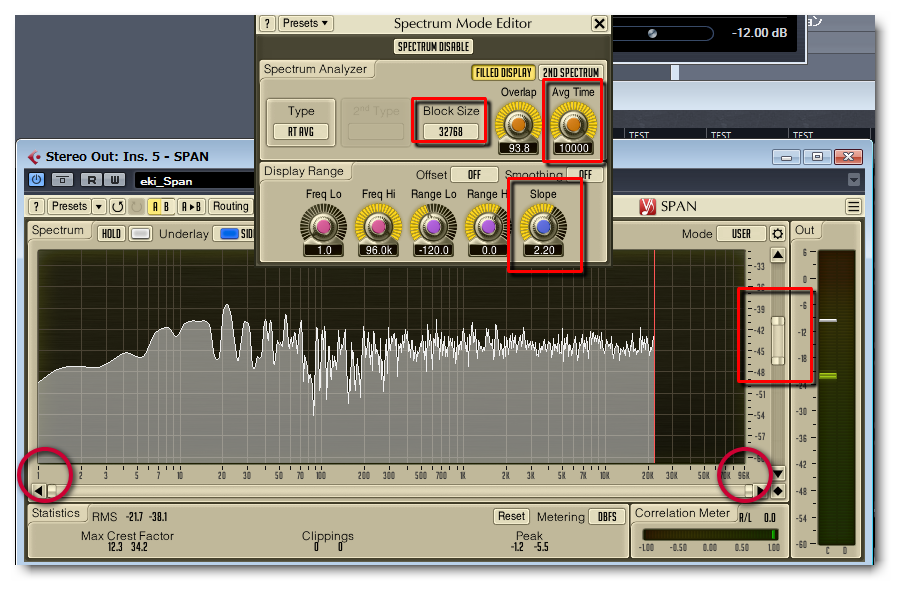902x592 pixels.
Task: Open the Spectrum Mode Editor Presets dropdown
Action: point(305,24)
